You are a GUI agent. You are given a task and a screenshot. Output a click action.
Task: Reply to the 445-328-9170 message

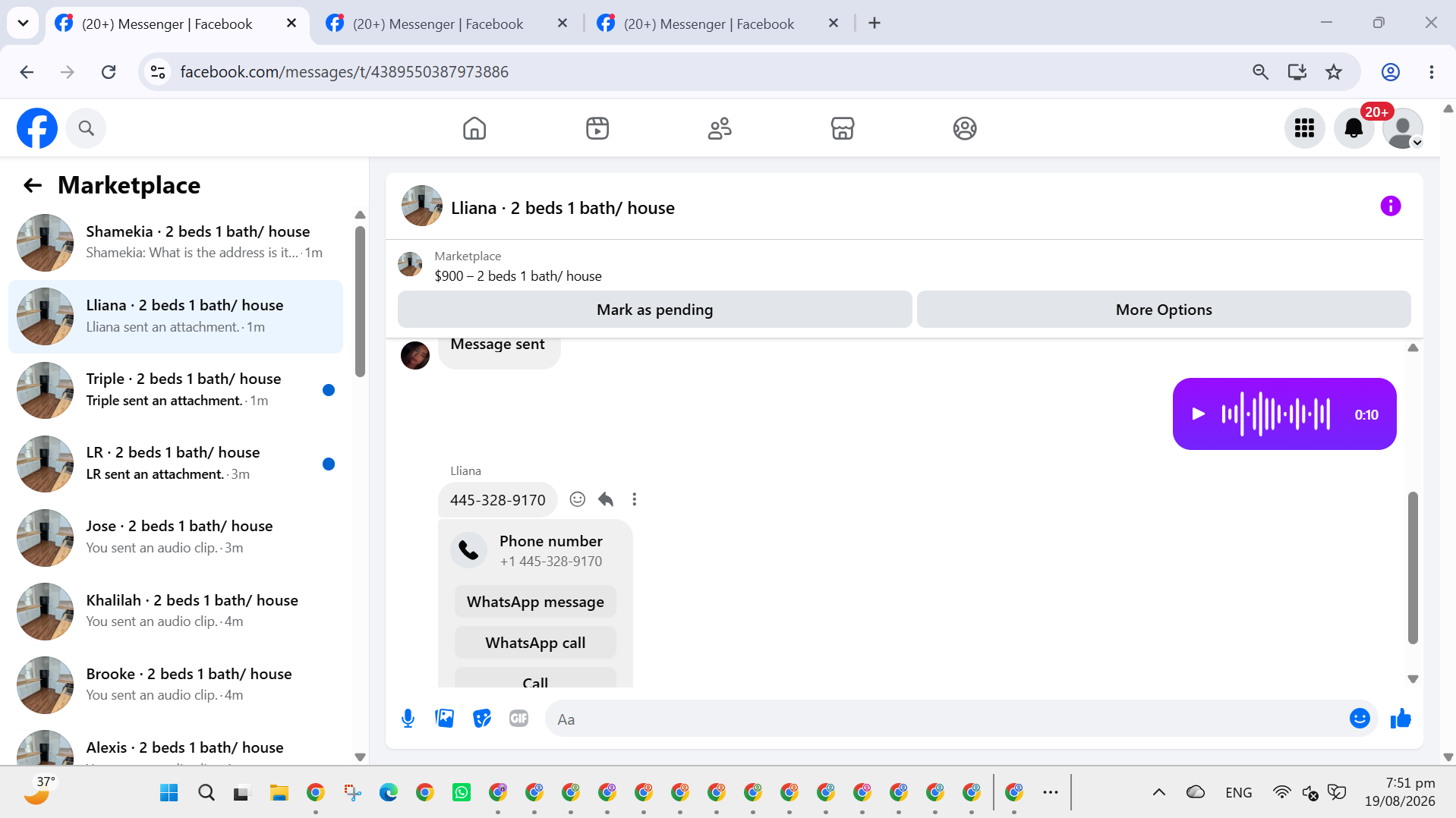pos(606,499)
